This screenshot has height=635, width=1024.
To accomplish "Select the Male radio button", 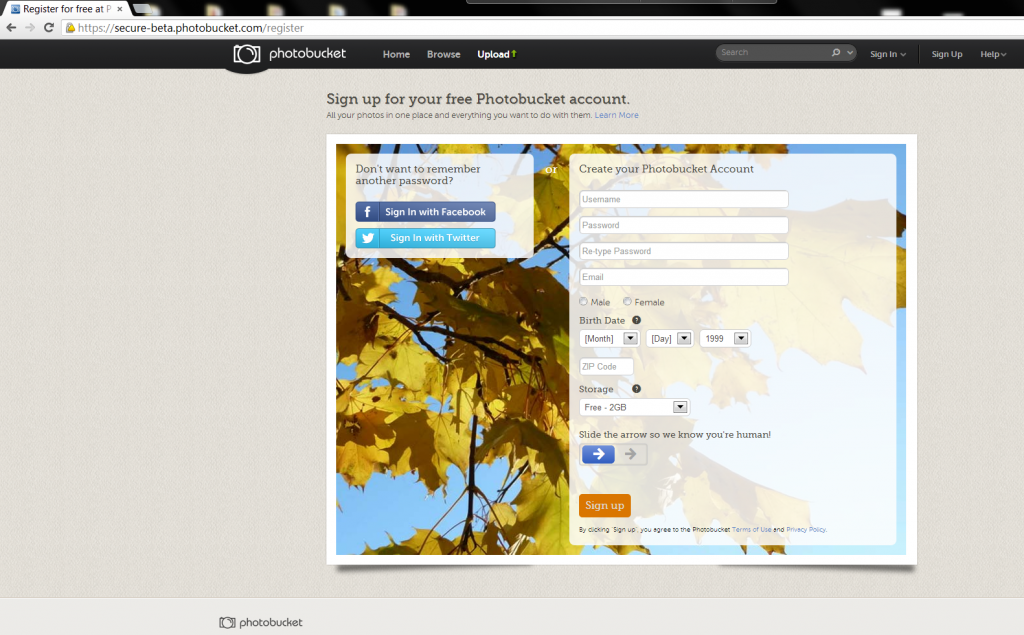I will (583, 302).
